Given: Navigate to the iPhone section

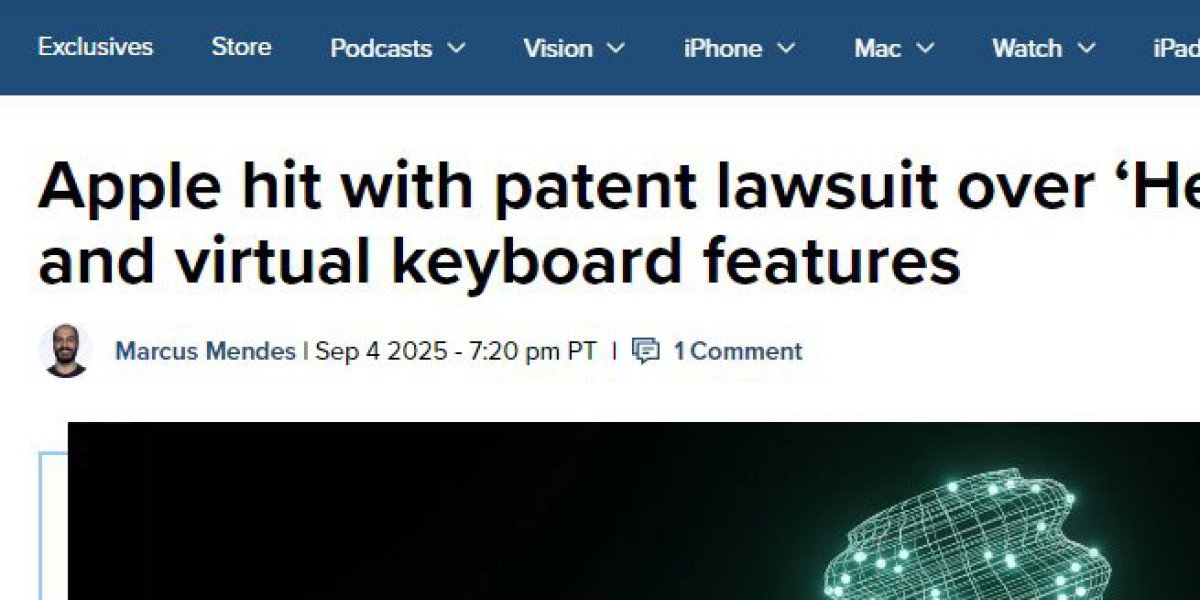Looking at the screenshot, I should click(x=722, y=48).
